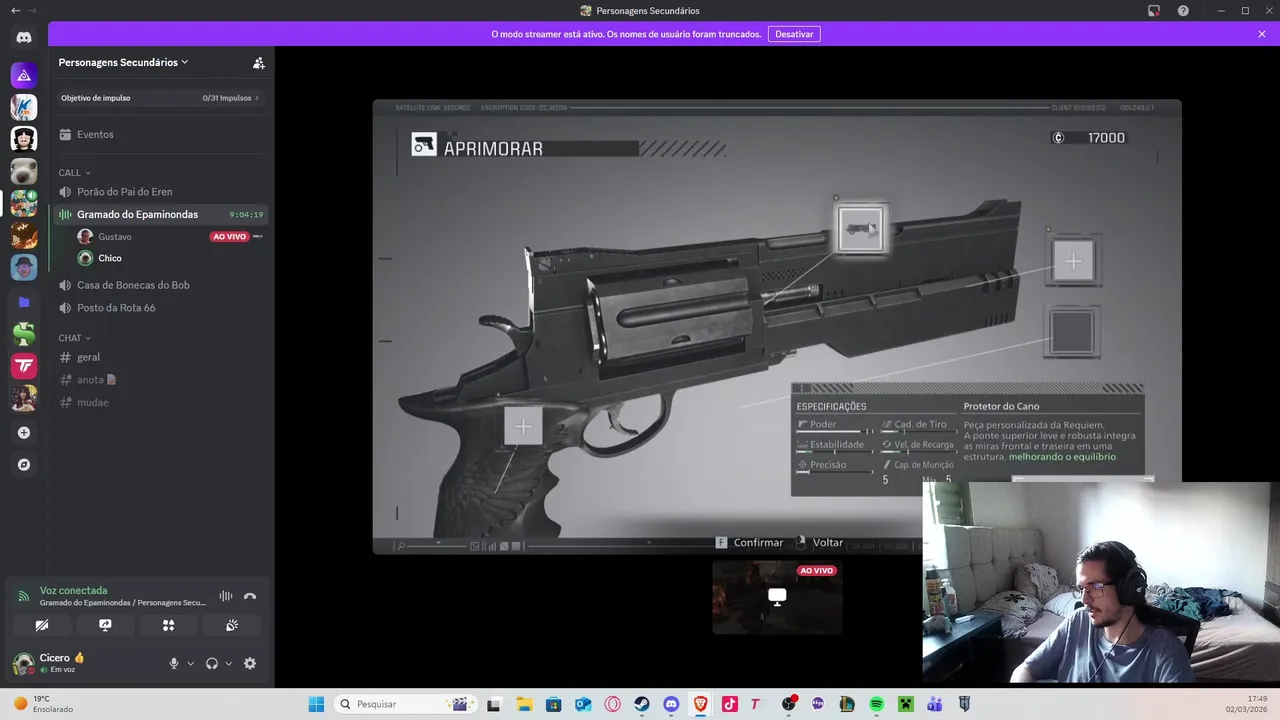Open the red T server icon
Screen dimensions: 1280x720
click(x=24, y=366)
